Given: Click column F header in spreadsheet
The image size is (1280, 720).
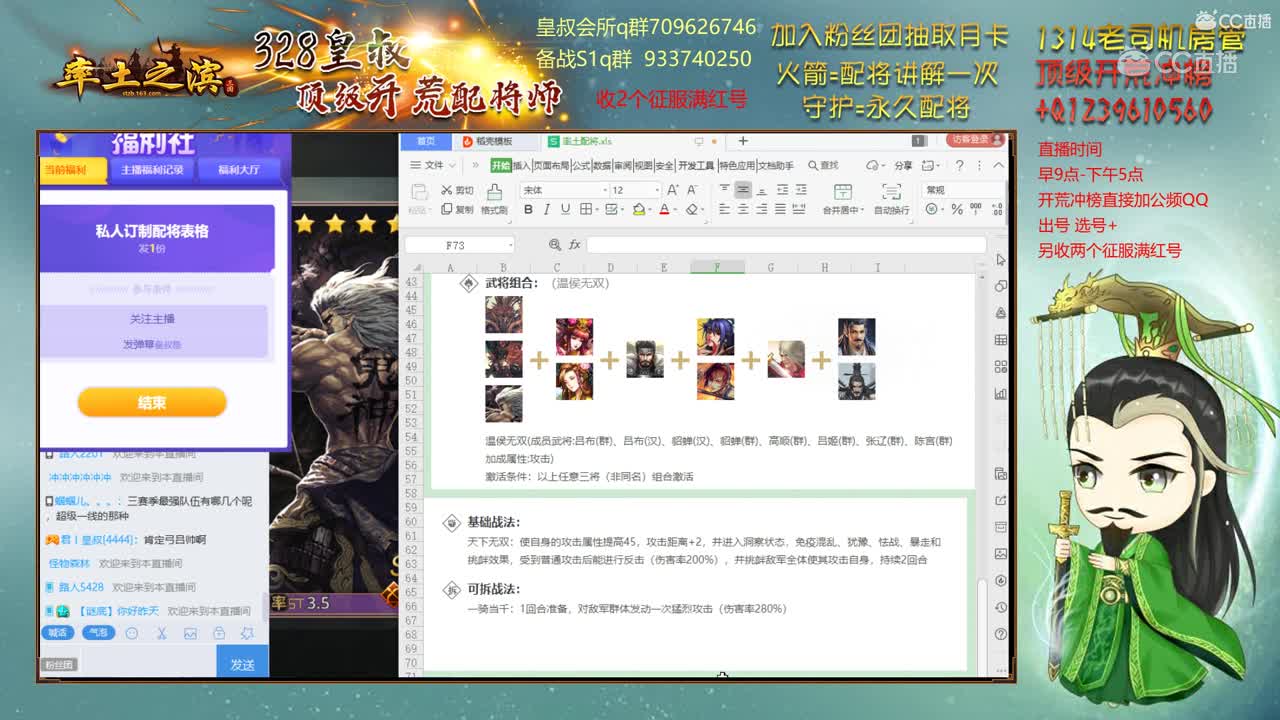Looking at the screenshot, I should 717,267.
